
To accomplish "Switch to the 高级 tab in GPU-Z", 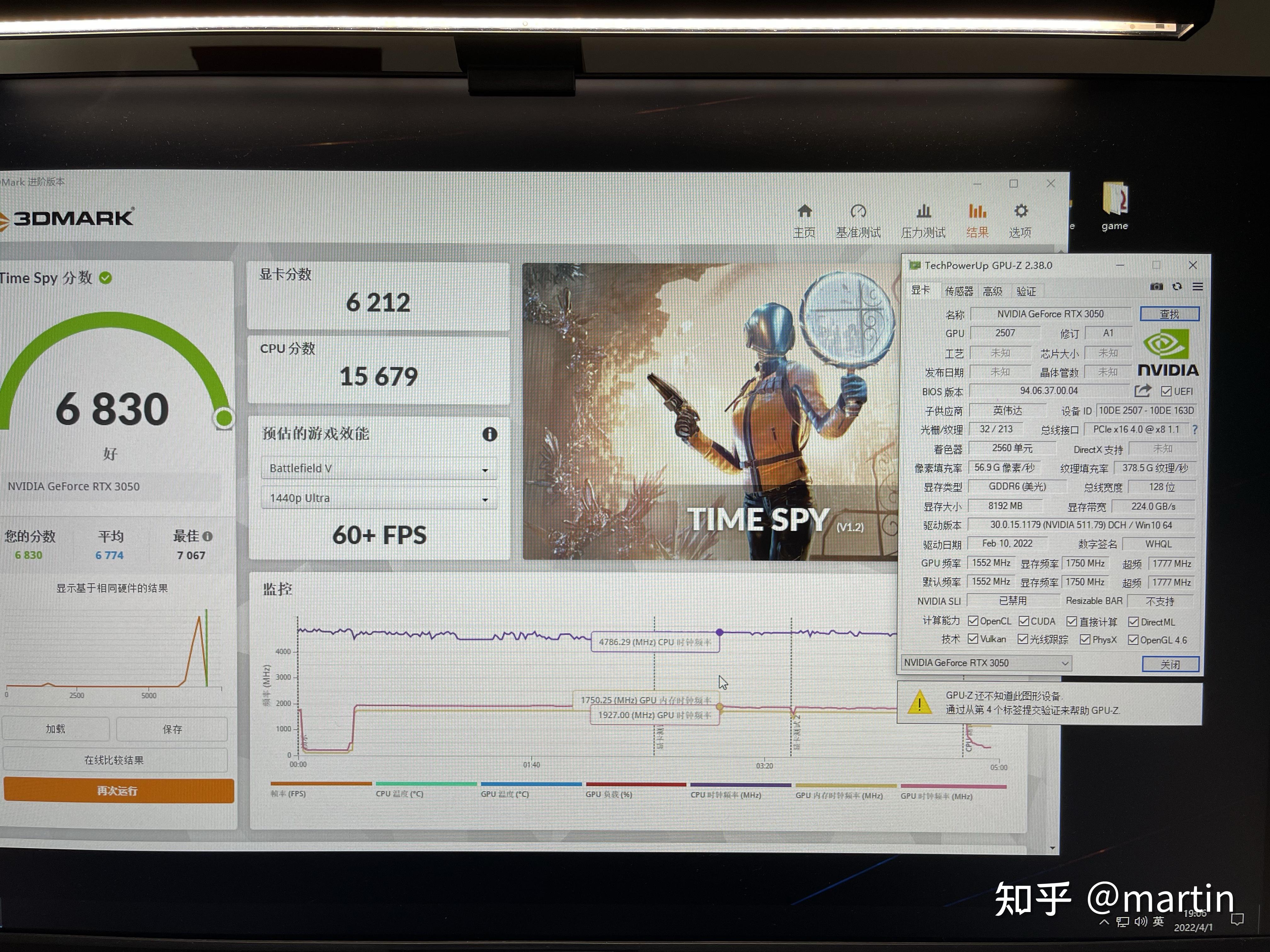I will click(x=993, y=291).
